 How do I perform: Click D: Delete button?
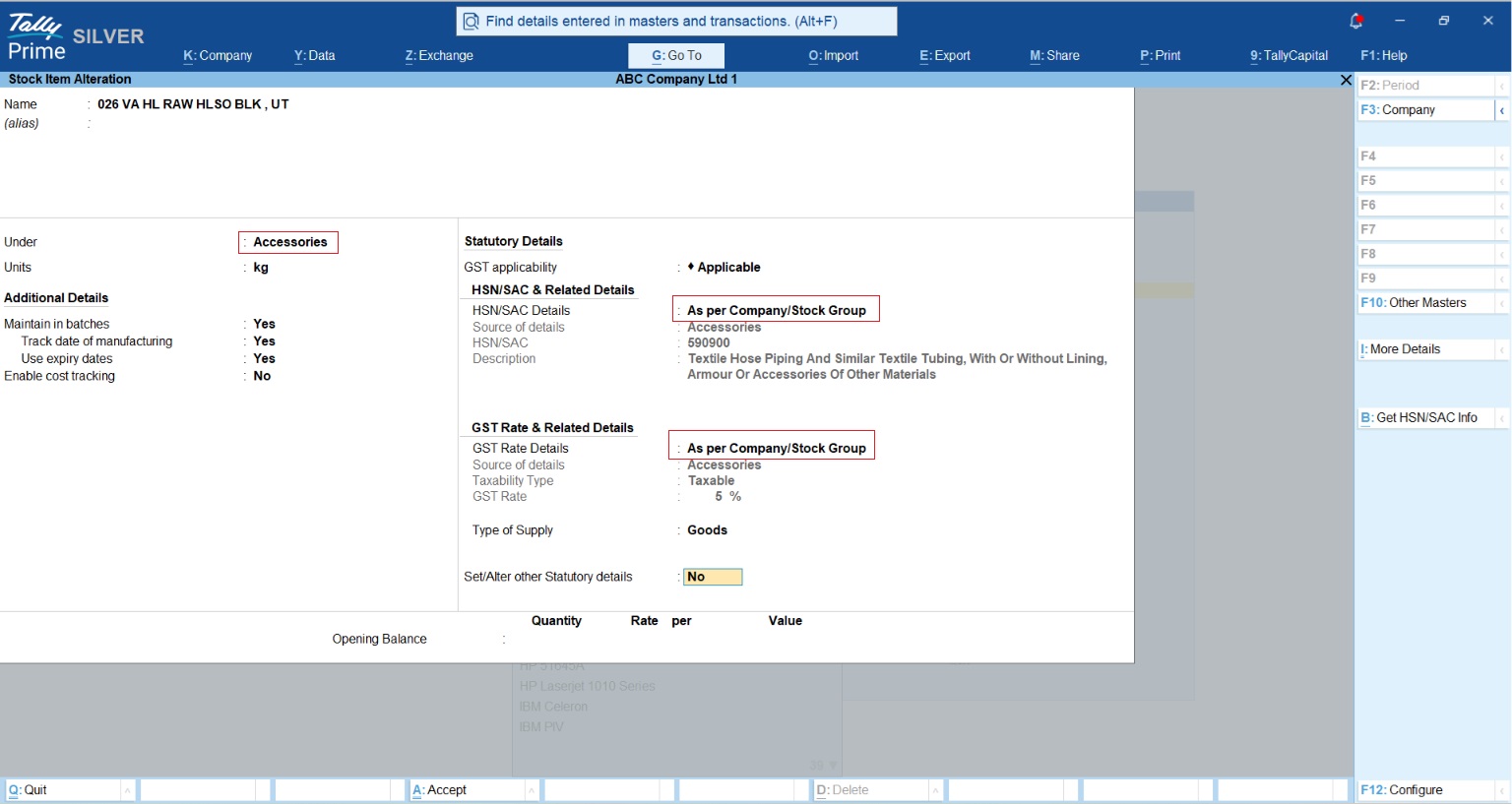tap(870, 790)
